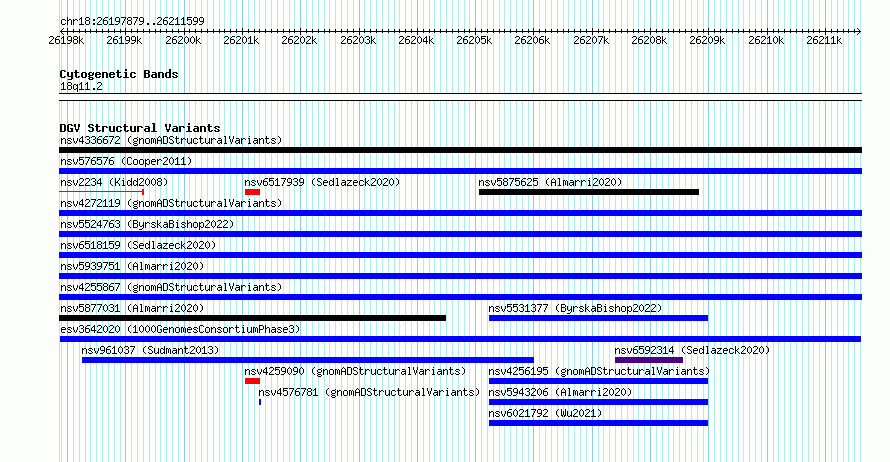
Task: Select the blue esv3642020 variant bar
Action: tap(460, 339)
